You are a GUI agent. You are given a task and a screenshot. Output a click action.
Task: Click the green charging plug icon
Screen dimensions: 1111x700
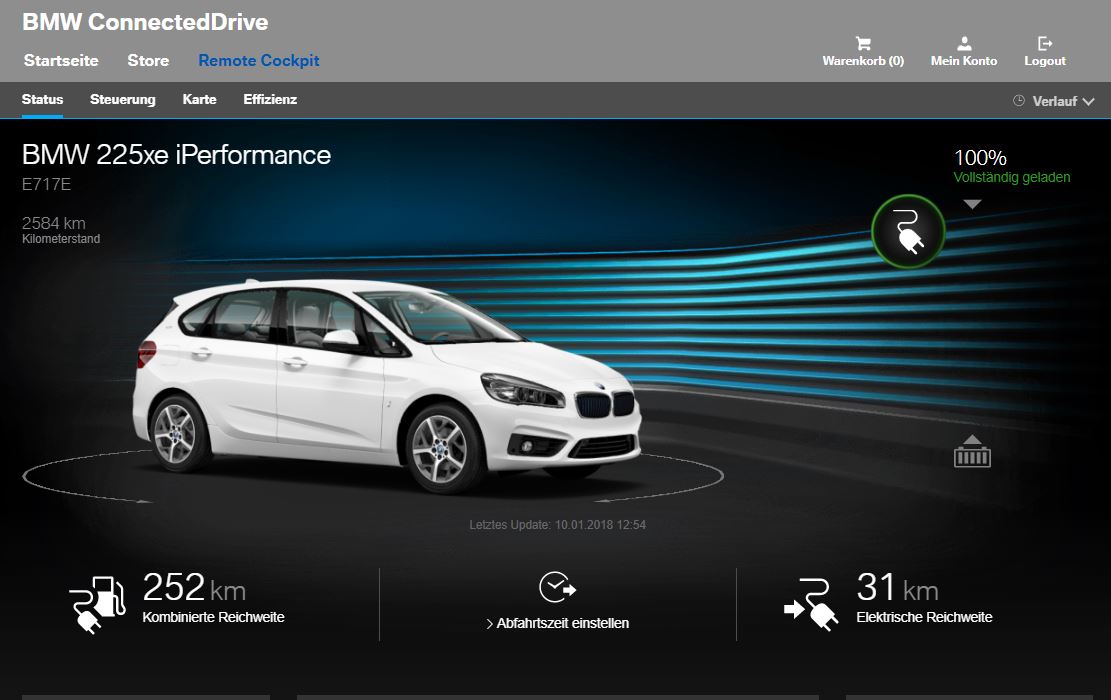908,231
